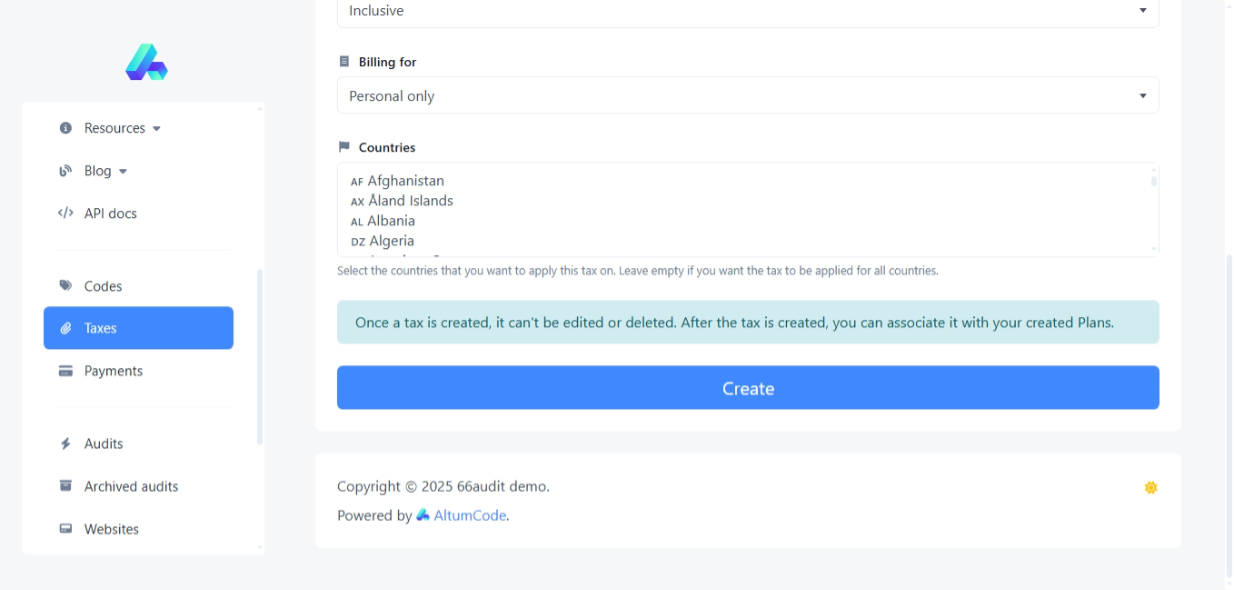Toggle the theme with the sun icon
The width and height of the screenshot is (1234, 590).
[x=1150, y=488]
